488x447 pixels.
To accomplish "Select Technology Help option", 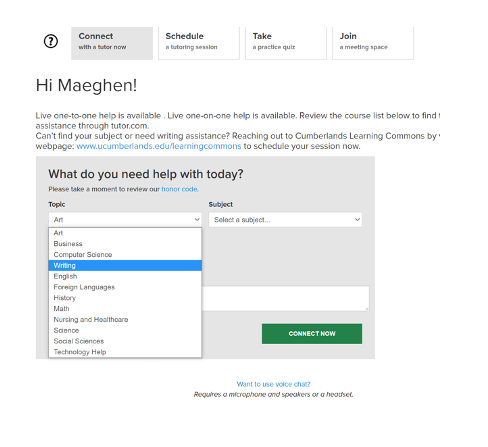I will tap(125, 352).
